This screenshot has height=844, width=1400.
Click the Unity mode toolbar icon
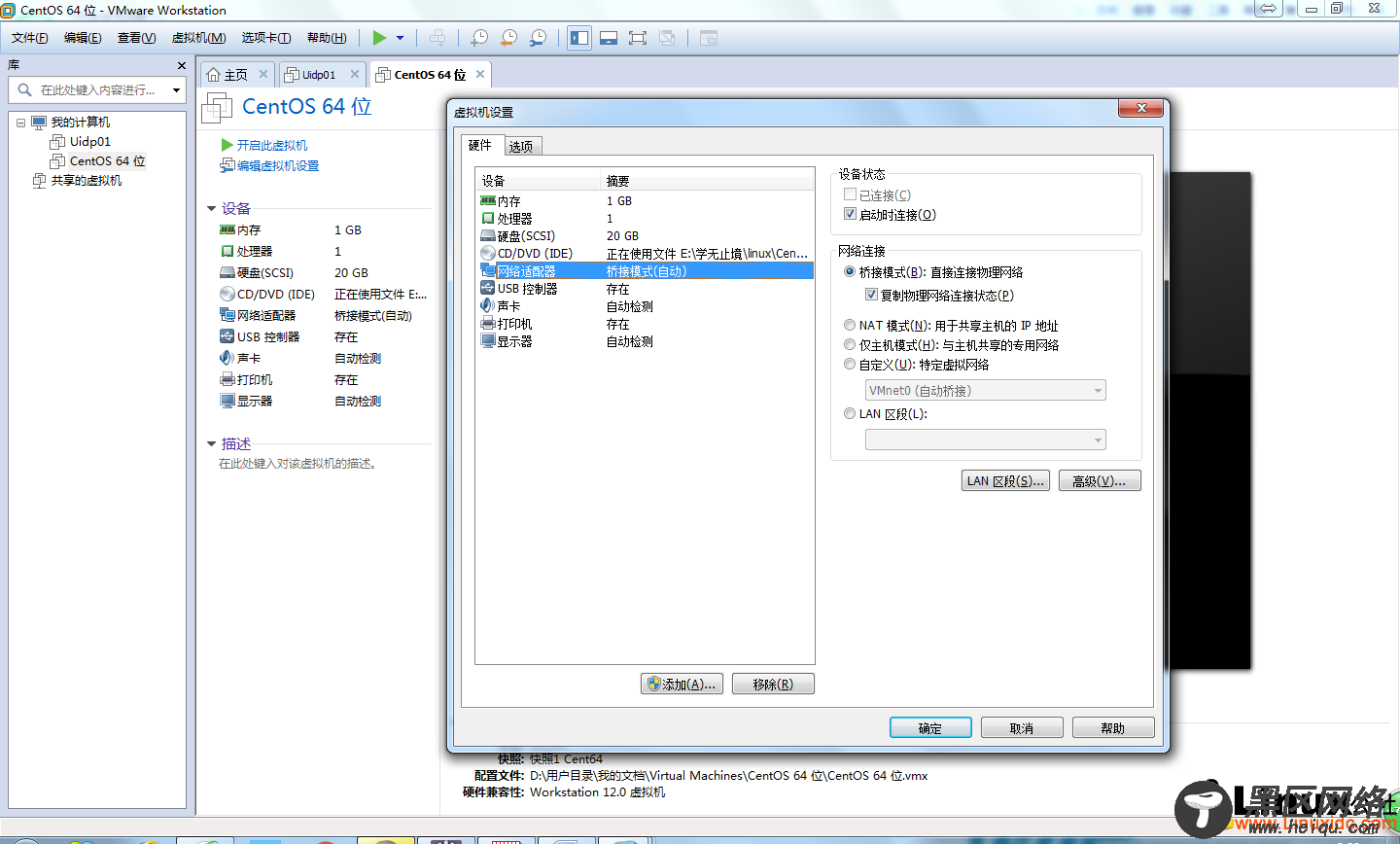667,38
